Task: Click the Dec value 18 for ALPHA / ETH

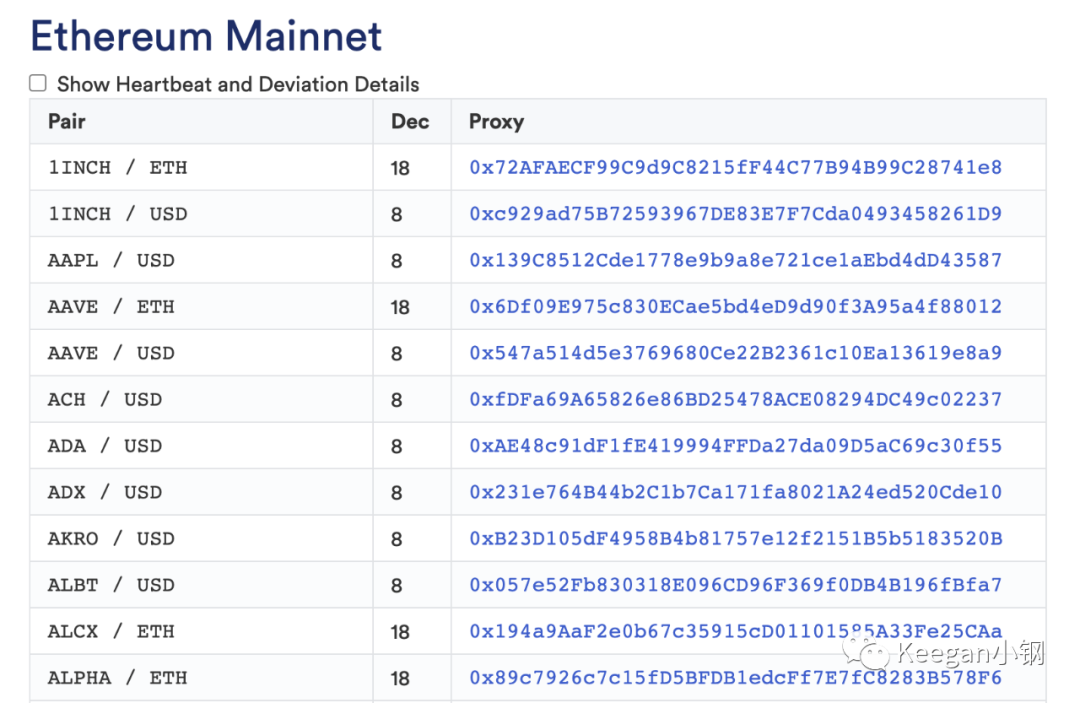Action: (400, 678)
